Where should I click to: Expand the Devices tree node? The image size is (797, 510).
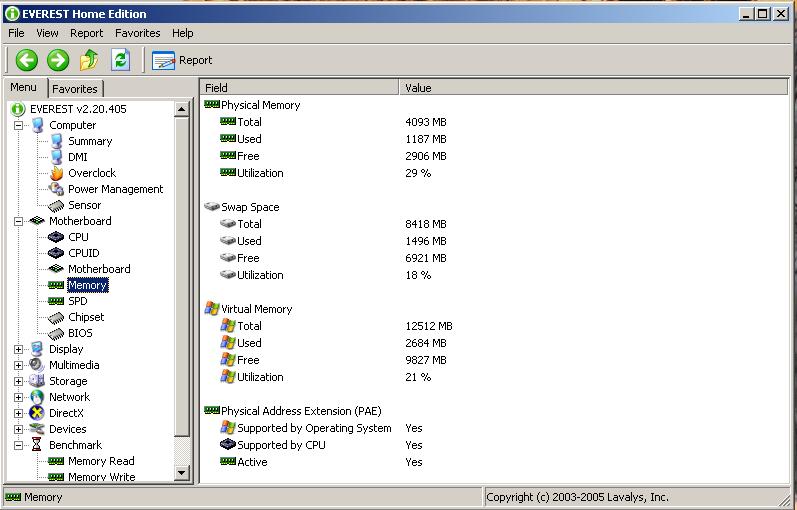[18, 429]
